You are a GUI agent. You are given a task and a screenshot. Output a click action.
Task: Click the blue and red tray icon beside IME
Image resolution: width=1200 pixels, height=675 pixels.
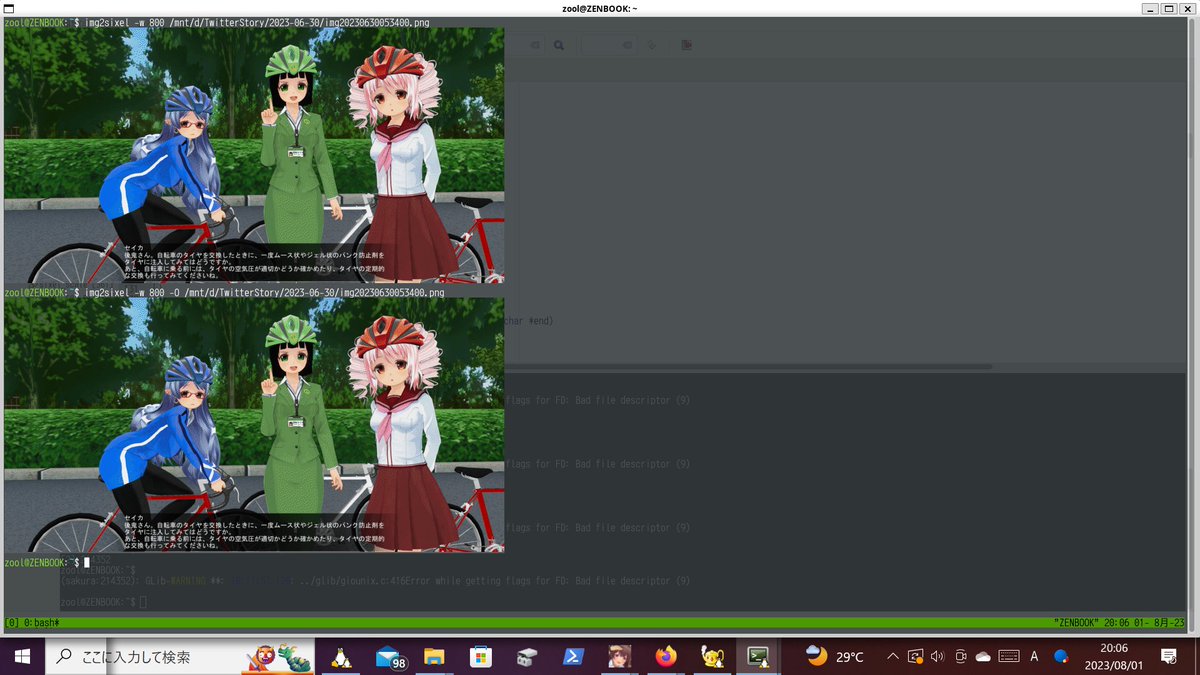tap(1061, 657)
